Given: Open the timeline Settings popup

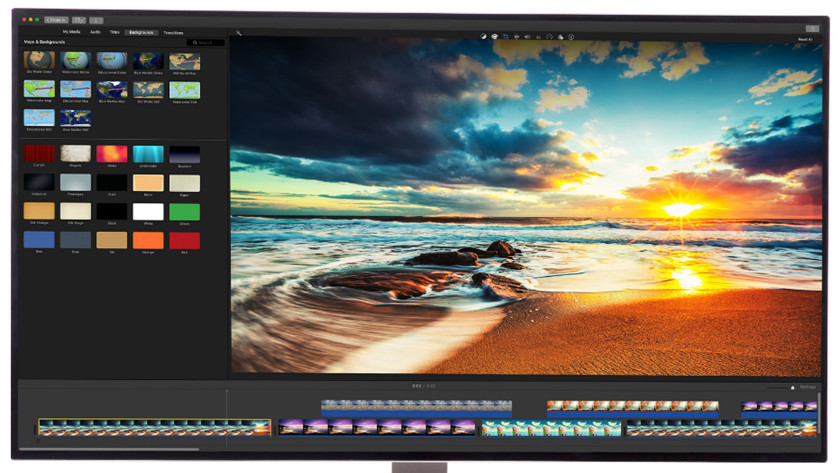Looking at the screenshot, I should click(x=807, y=386).
